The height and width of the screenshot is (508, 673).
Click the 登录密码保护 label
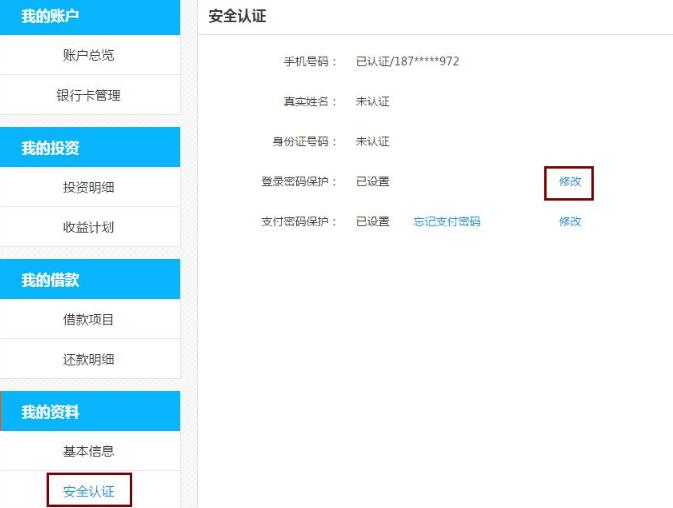298,181
